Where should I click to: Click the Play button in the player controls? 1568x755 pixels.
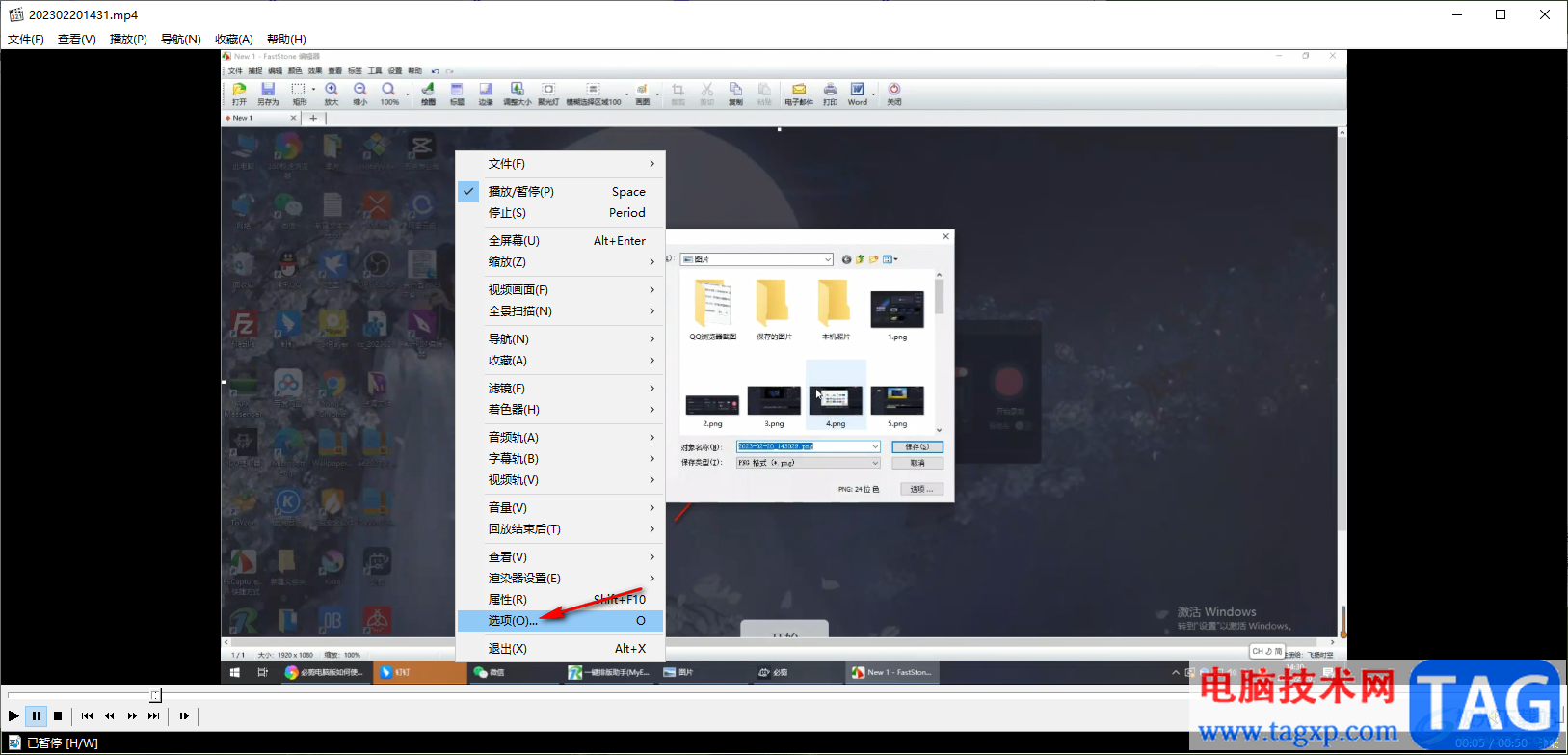click(13, 715)
